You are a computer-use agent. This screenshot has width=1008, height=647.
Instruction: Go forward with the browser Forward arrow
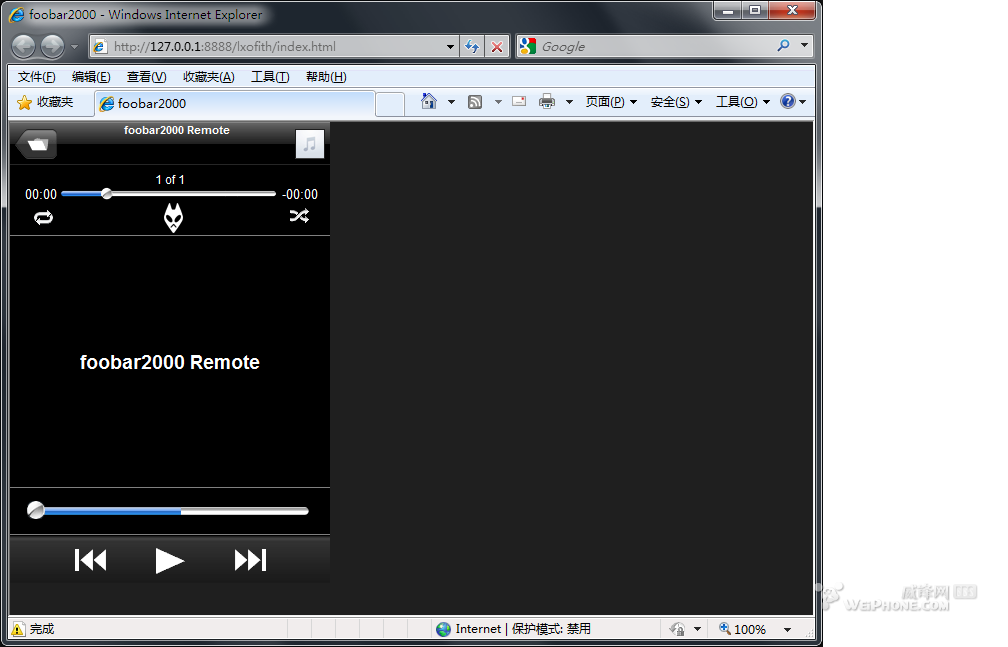pyautogui.click(x=53, y=46)
